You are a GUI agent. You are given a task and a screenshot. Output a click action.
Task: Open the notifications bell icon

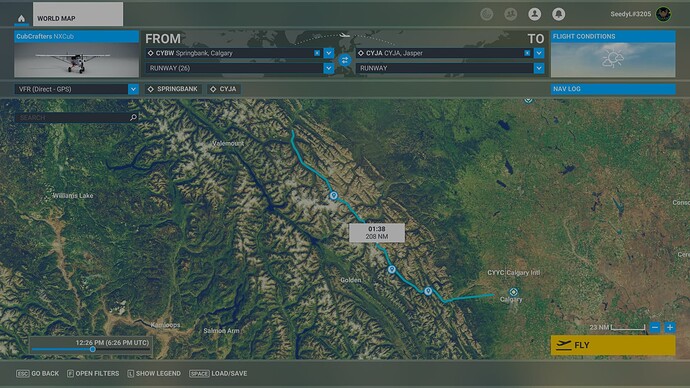click(558, 14)
